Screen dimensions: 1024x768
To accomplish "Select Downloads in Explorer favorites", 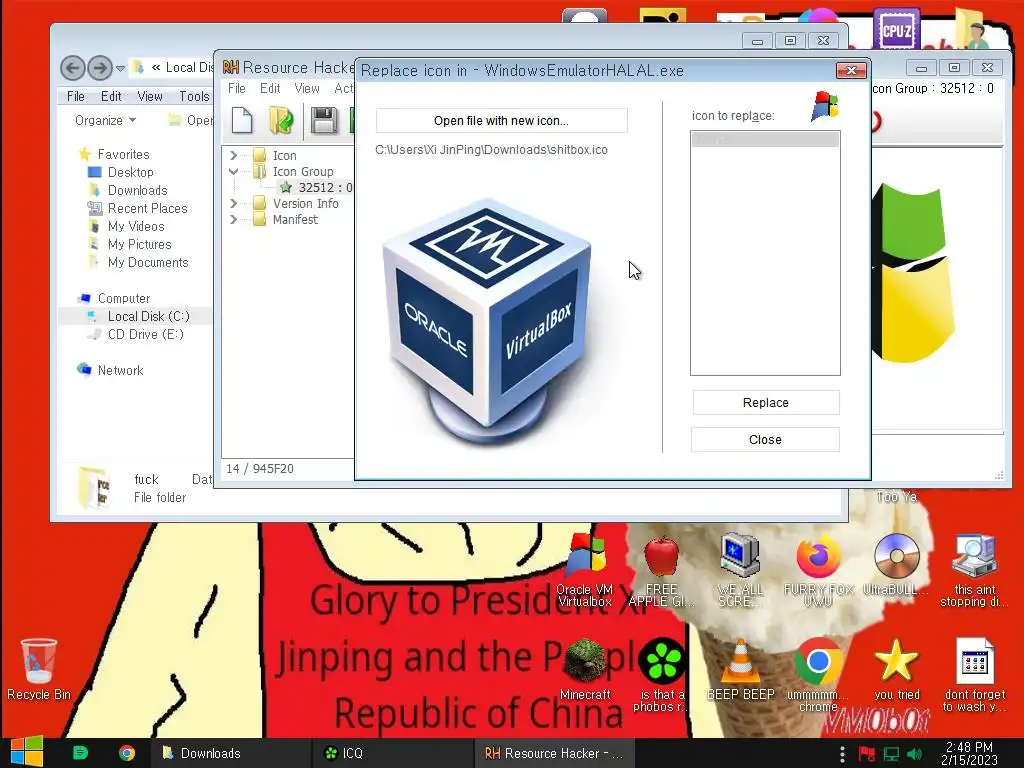I will click(137, 190).
